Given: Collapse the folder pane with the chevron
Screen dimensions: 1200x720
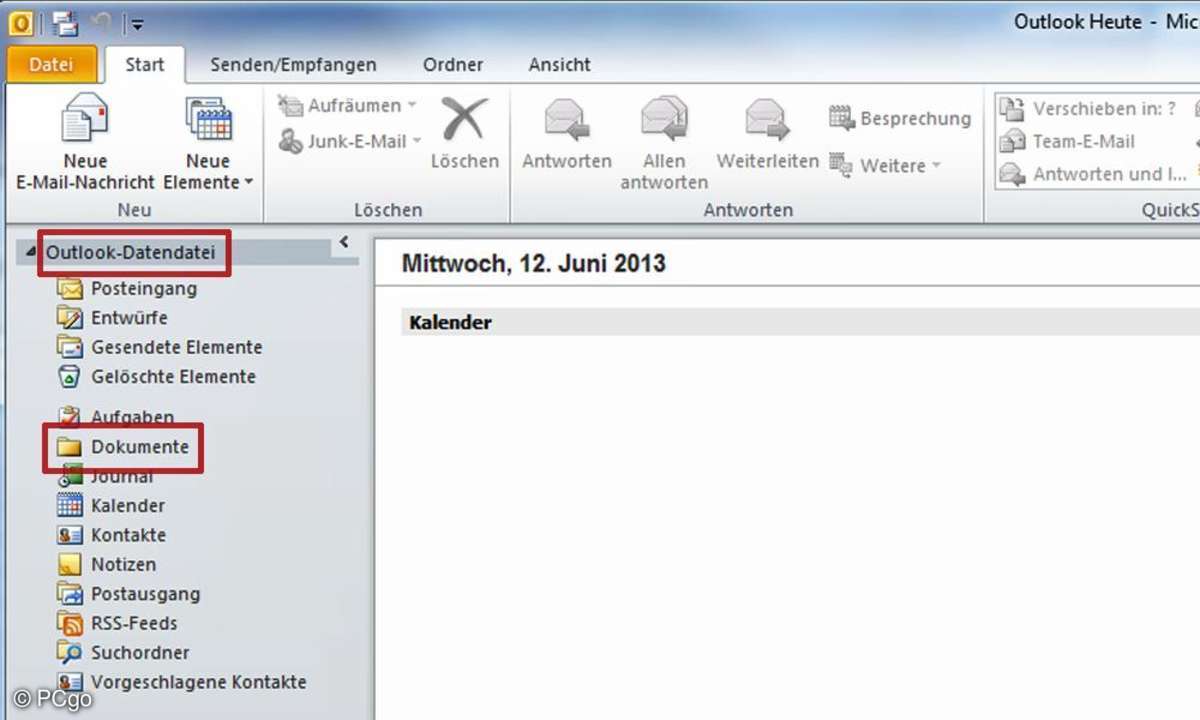Looking at the screenshot, I should pos(344,241).
